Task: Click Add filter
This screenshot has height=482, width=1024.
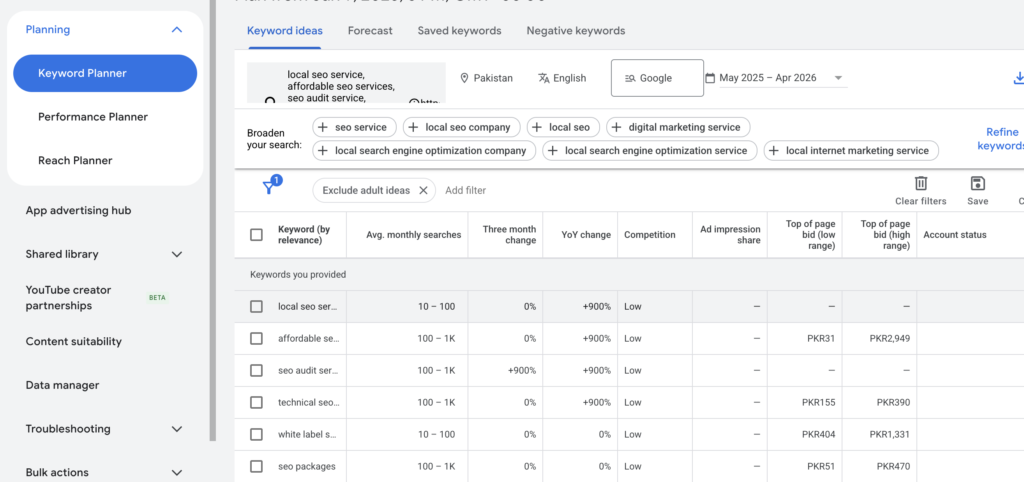Action: pos(466,191)
